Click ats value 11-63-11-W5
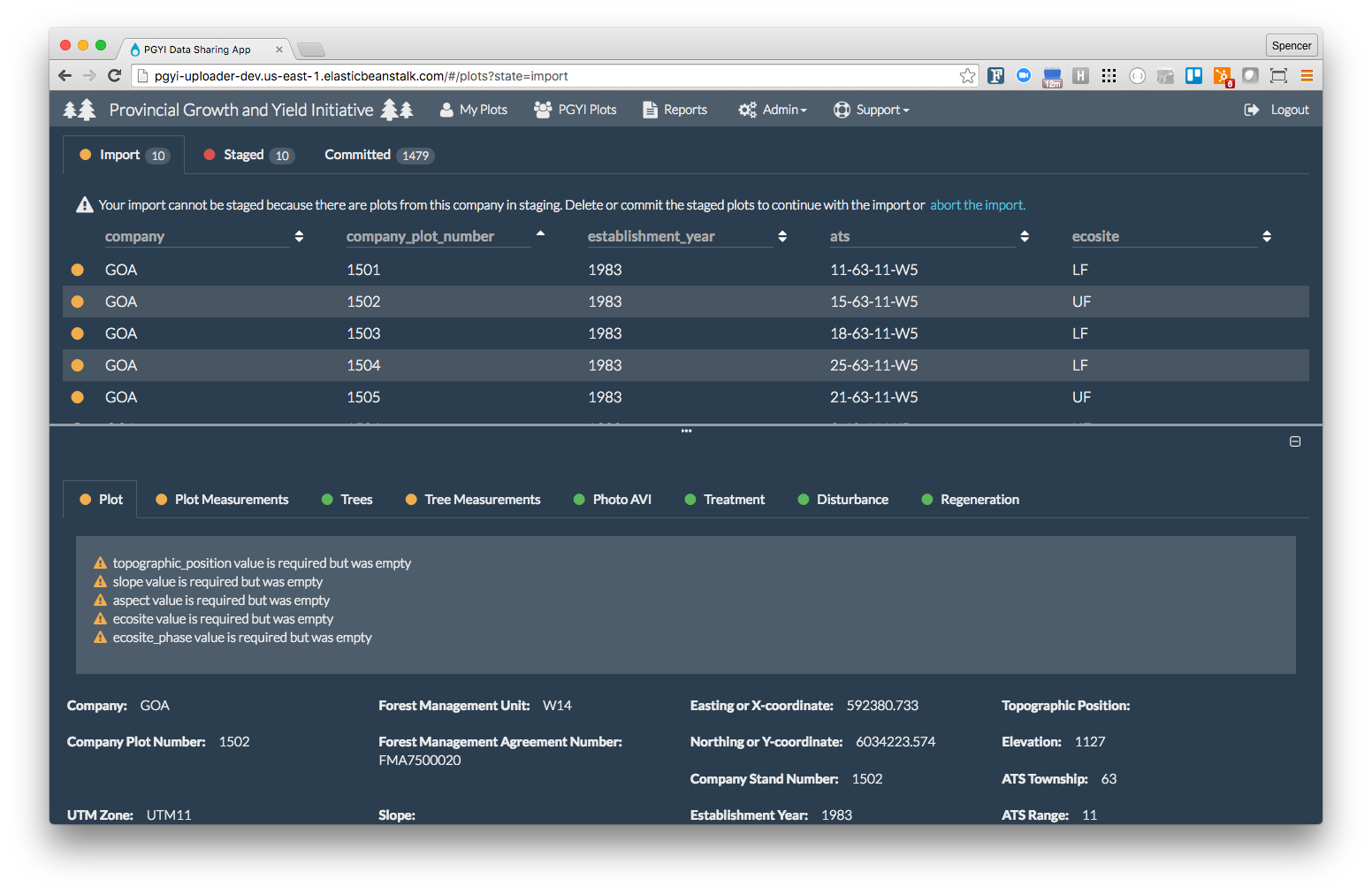 [873, 270]
